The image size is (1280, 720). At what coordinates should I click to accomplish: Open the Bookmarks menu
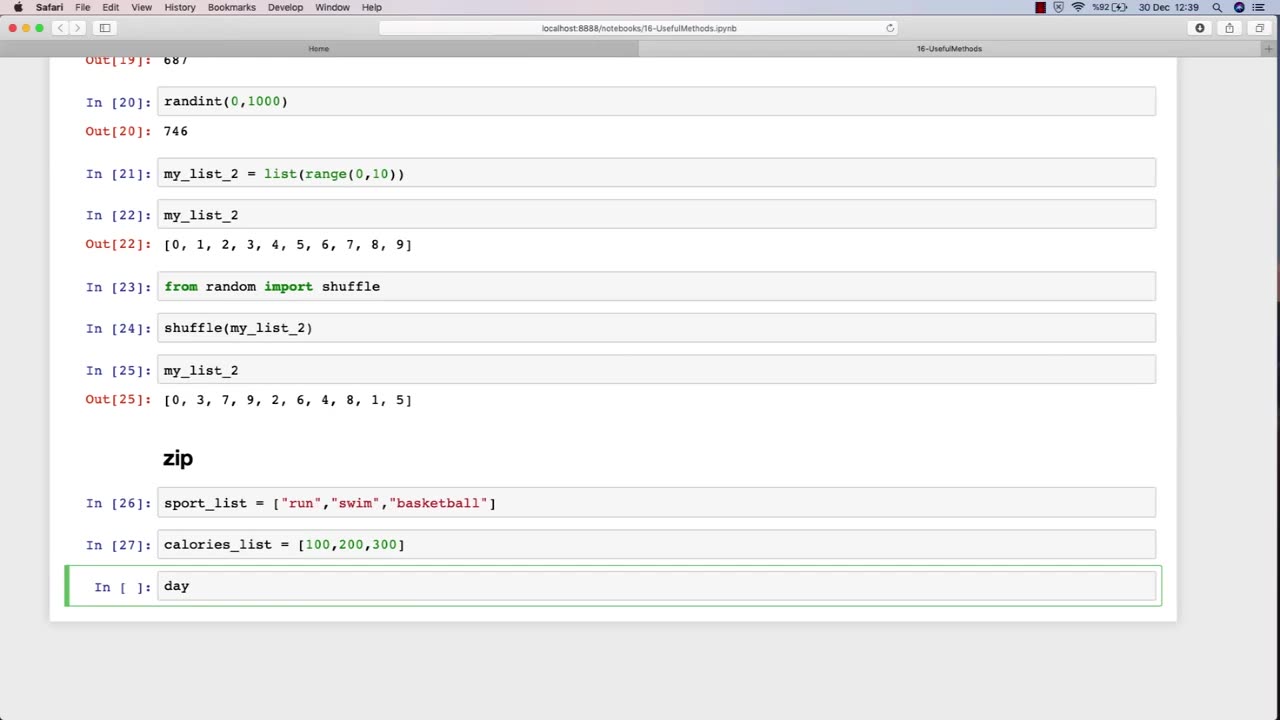click(x=232, y=7)
